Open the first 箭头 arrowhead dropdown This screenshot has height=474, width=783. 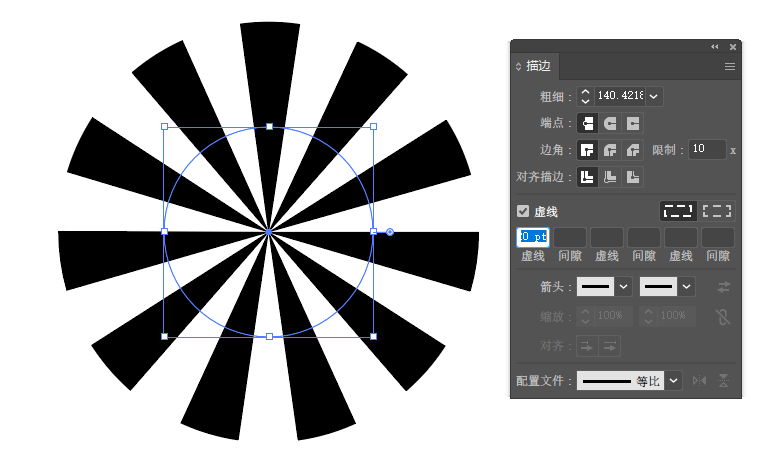(x=625, y=287)
